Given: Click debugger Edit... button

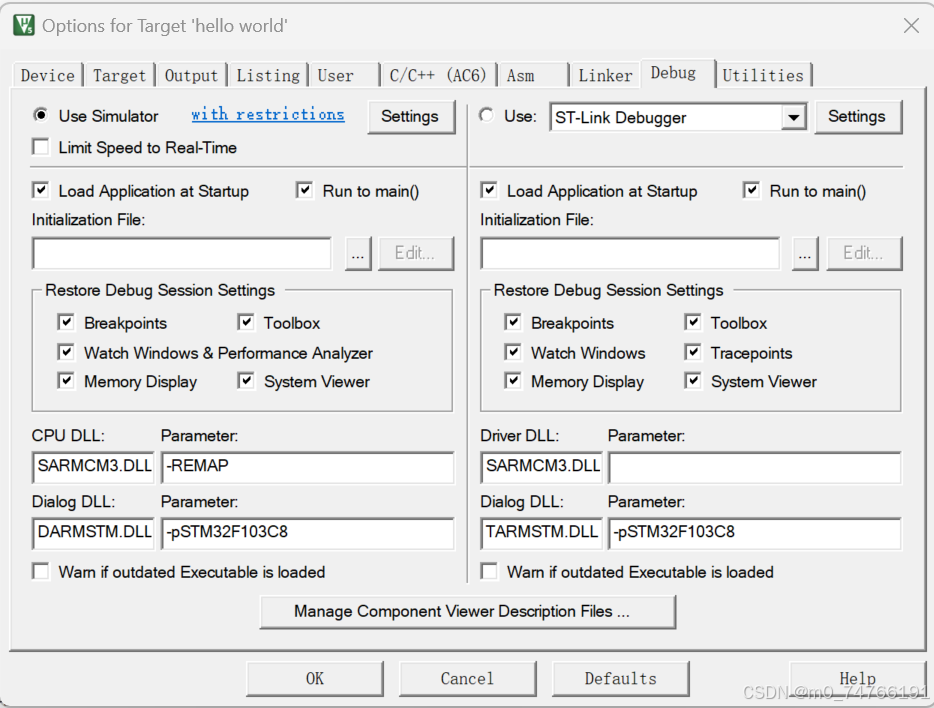Looking at the screenshot, I should pyautogui.click(x=864, y=254).
